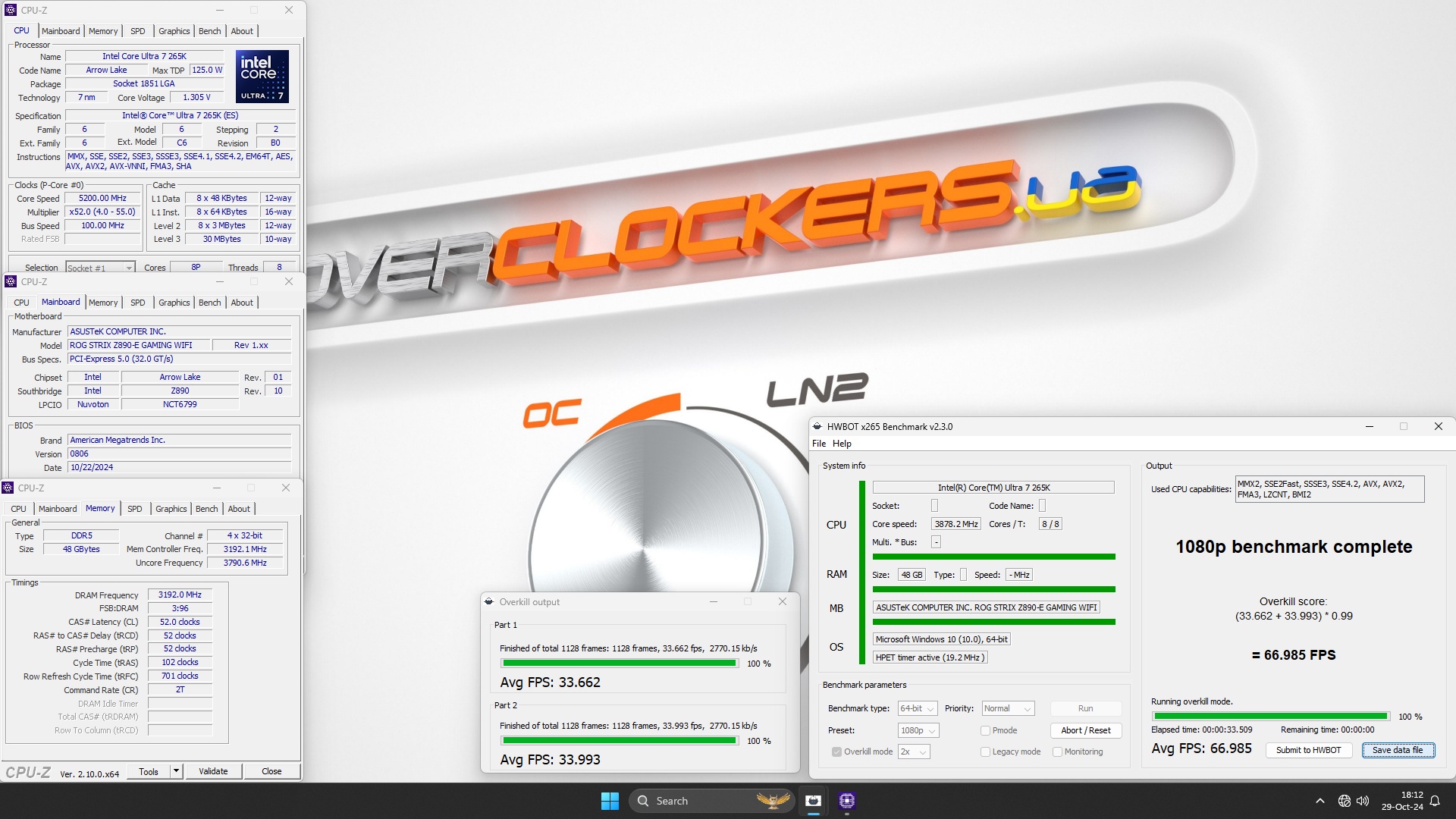This screenshot has width=1456, height=819.
Task: Open the Help menu in HWBOT x265
Action: (842, 444)
